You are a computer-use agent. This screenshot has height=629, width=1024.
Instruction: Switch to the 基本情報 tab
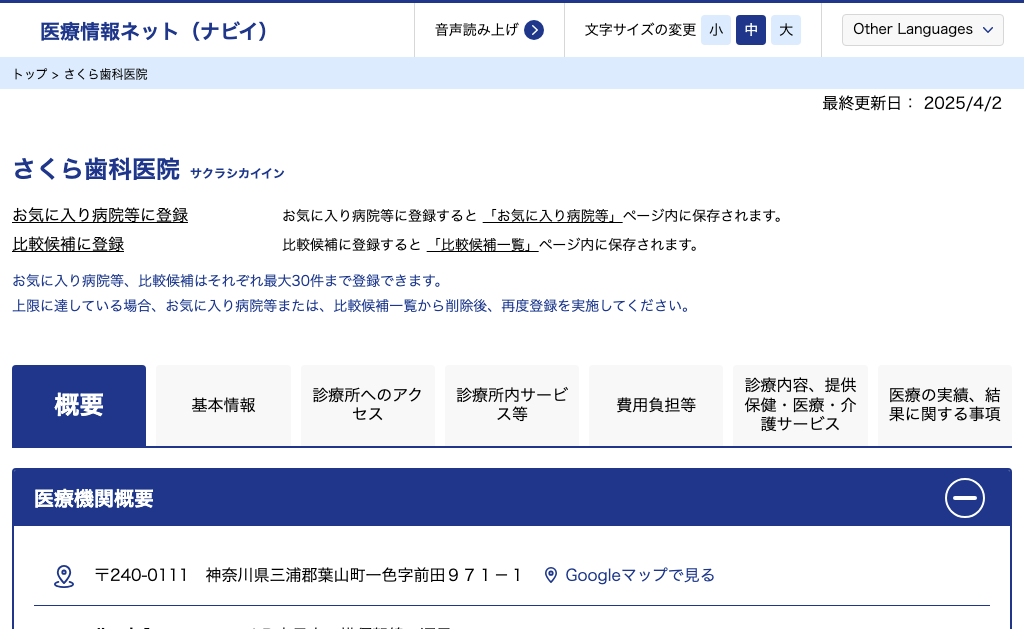223,405
